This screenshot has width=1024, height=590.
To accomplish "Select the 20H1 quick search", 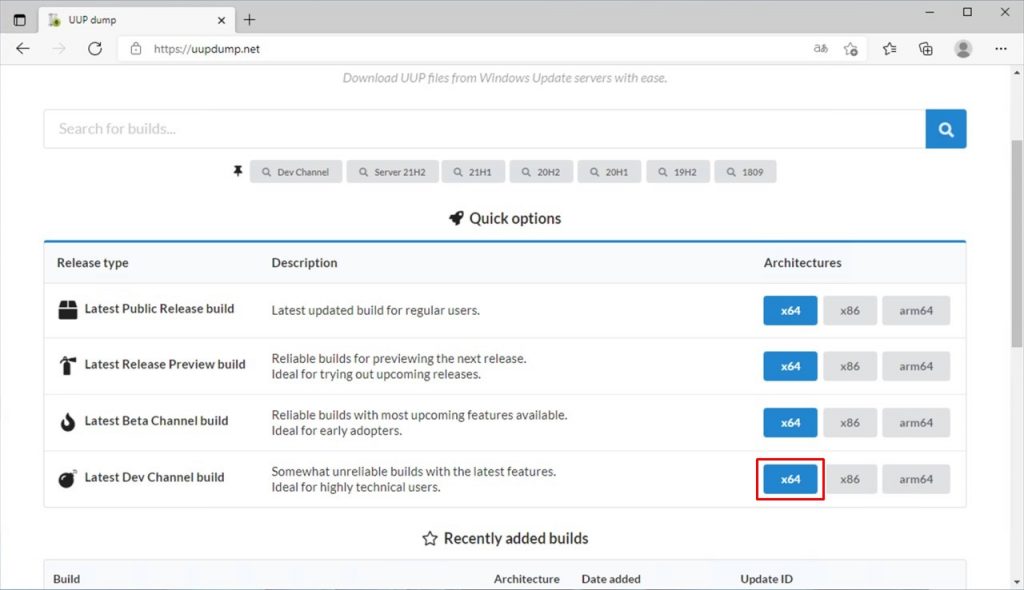I will (609, 172).
